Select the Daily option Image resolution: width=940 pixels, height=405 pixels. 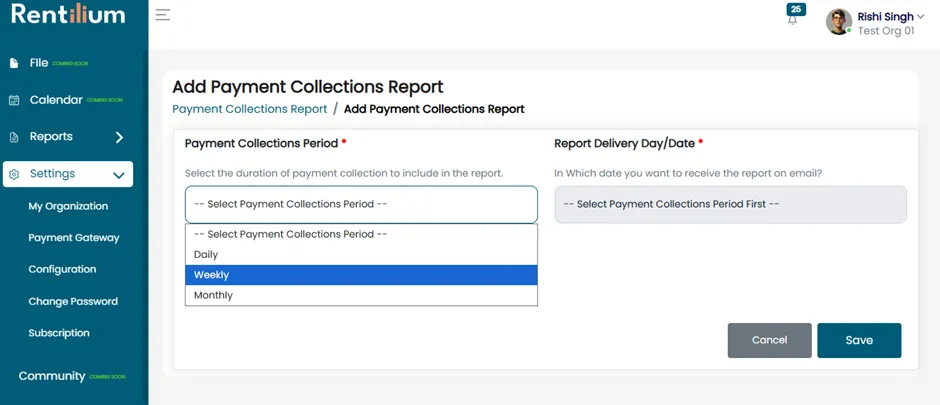click(x=361, y=255)
